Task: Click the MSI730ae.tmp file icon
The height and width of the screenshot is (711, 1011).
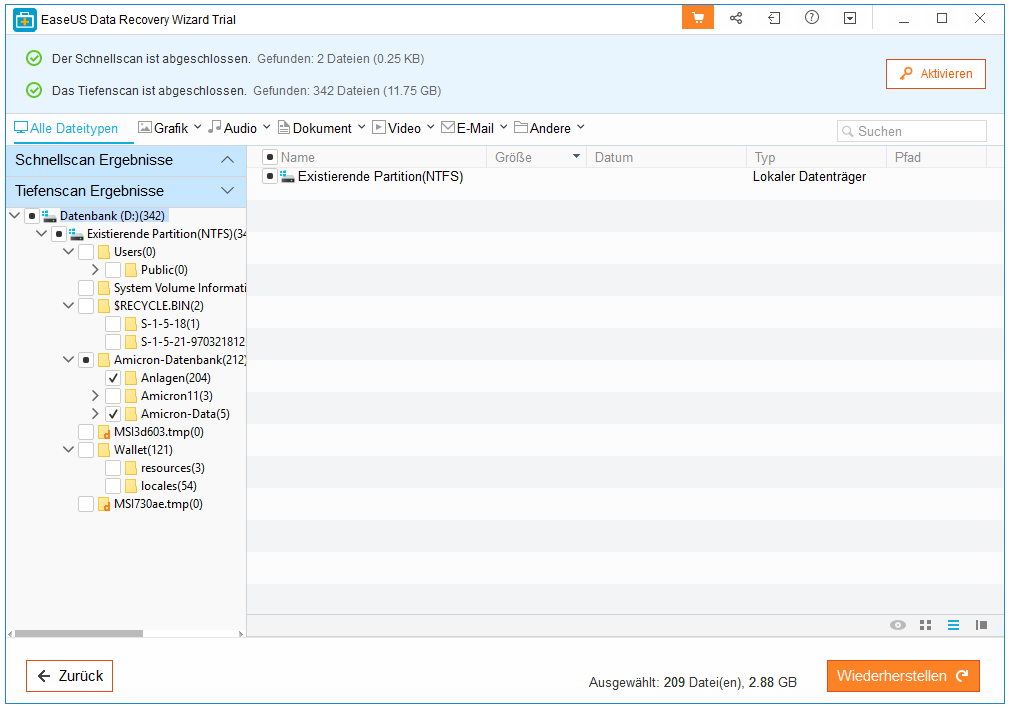Action: [104, 505]
